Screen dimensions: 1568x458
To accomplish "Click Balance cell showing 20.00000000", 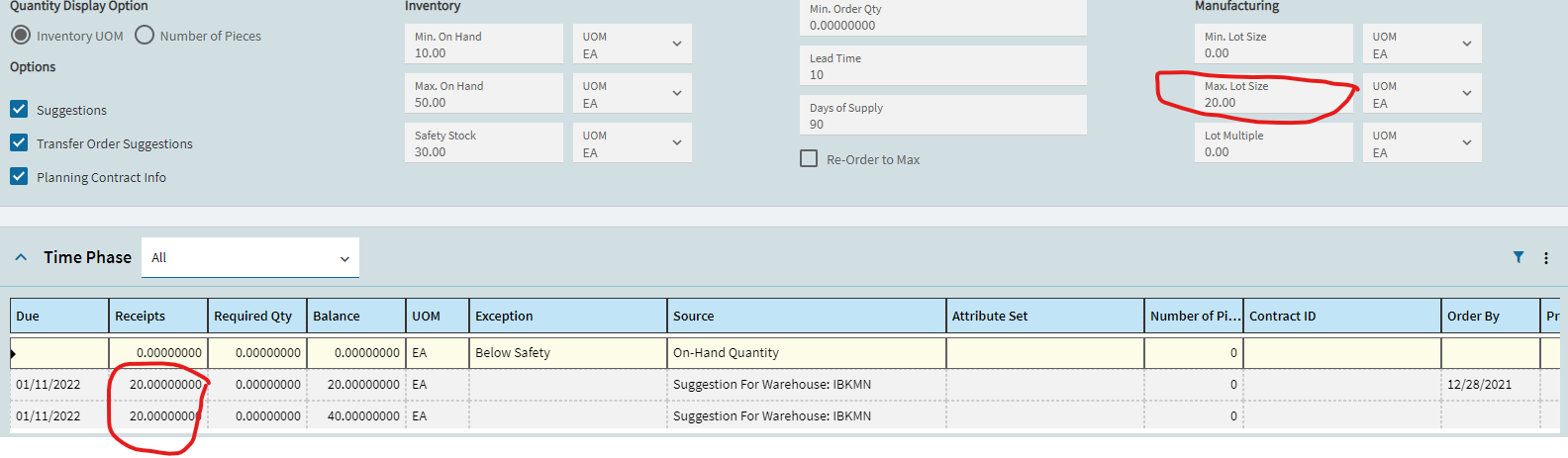I will (x=356, y=384).
